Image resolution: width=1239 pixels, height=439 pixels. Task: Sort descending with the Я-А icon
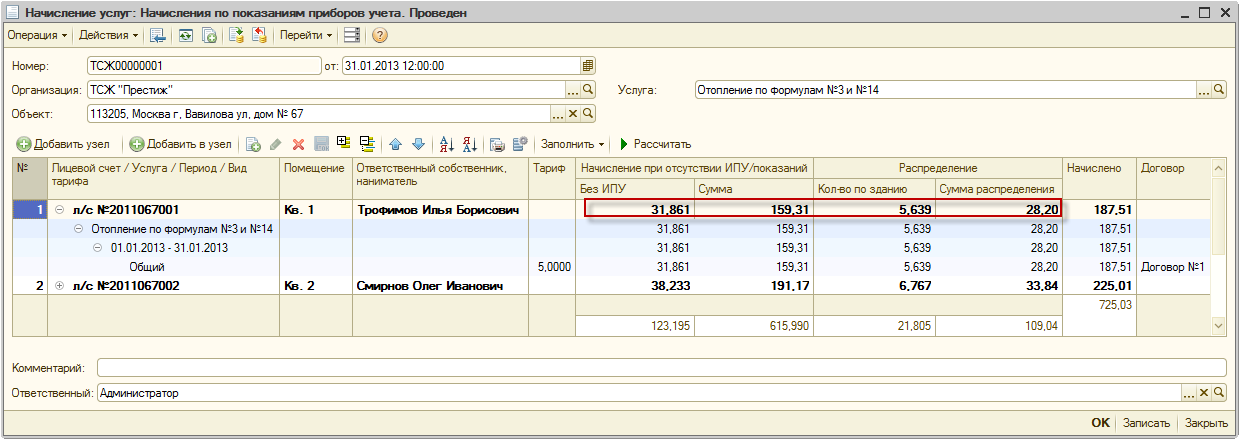469,144
